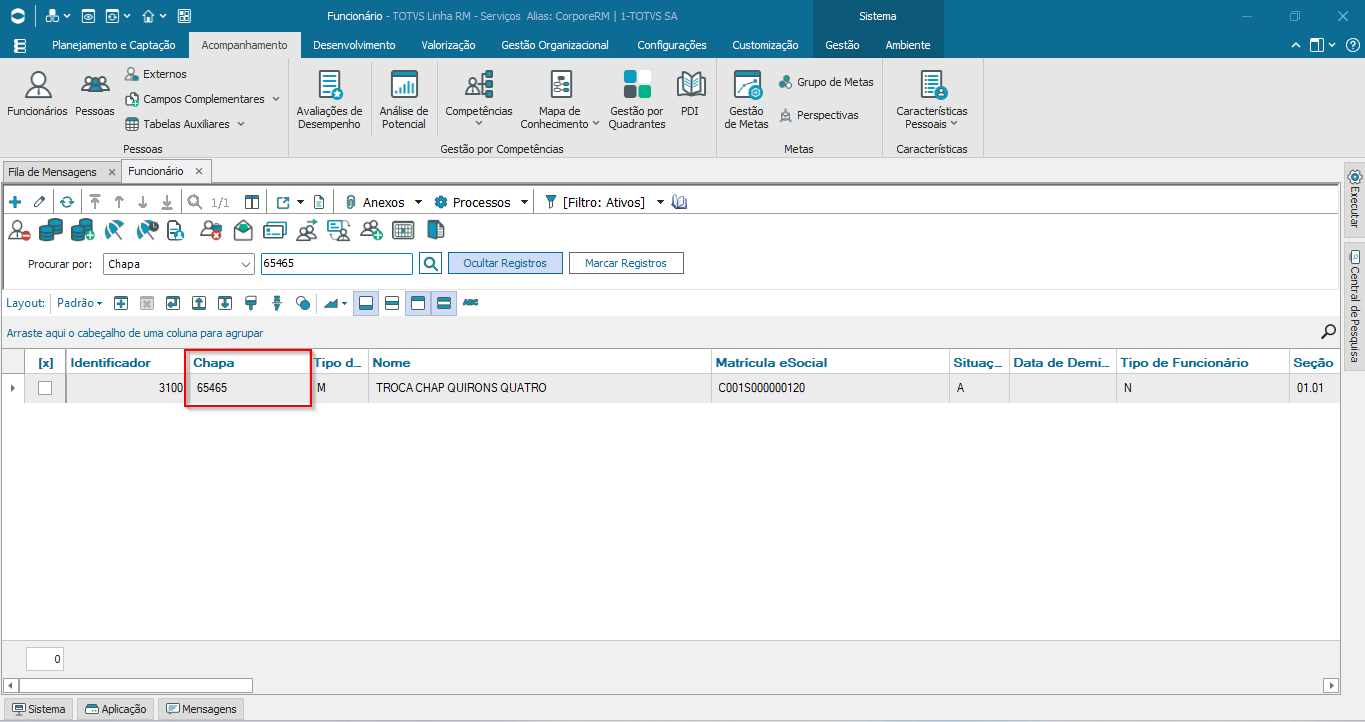This screenshot has height=722, width=1365.
Task: Open the Pessoas ribbon button
Action: tap(95, 95)
